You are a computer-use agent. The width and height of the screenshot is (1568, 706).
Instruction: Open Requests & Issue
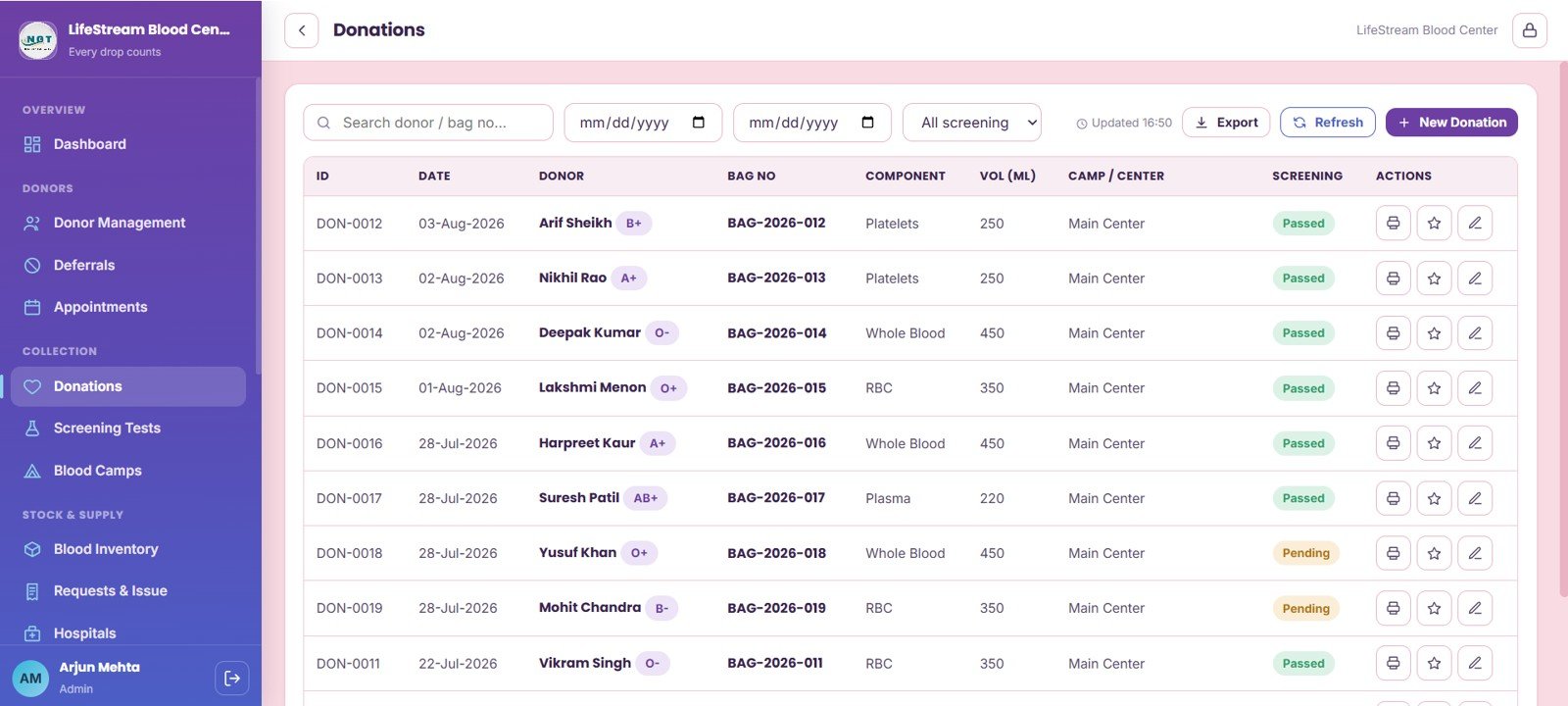[x=127, y=590]
